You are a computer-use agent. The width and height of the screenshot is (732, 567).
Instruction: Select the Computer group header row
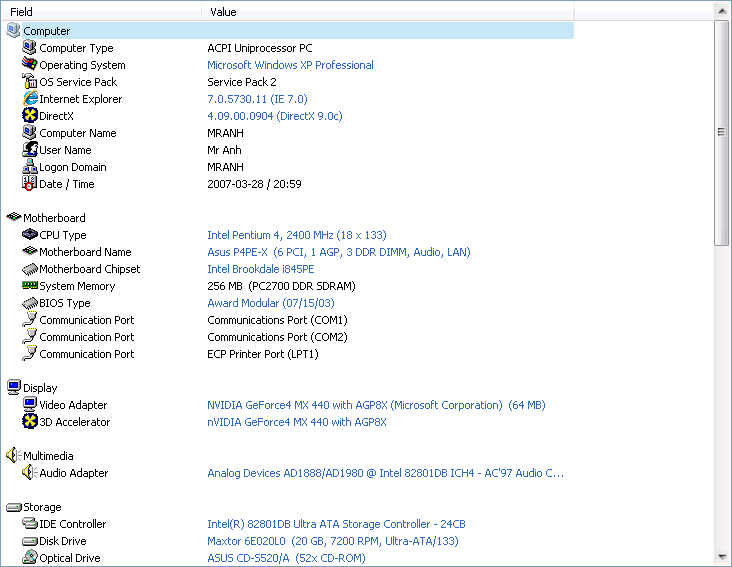(289, 31)
